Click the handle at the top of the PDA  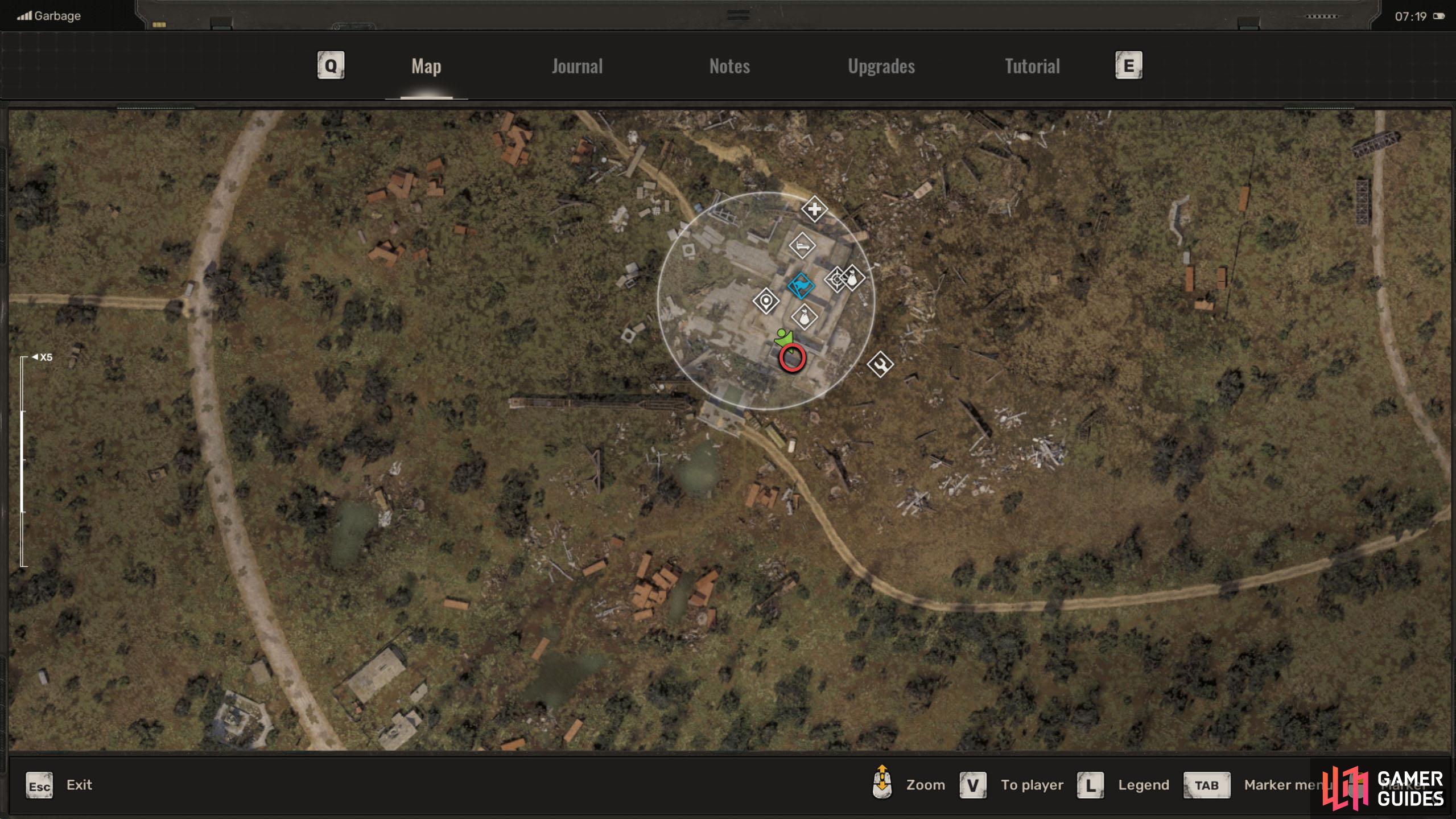point(738,15)
